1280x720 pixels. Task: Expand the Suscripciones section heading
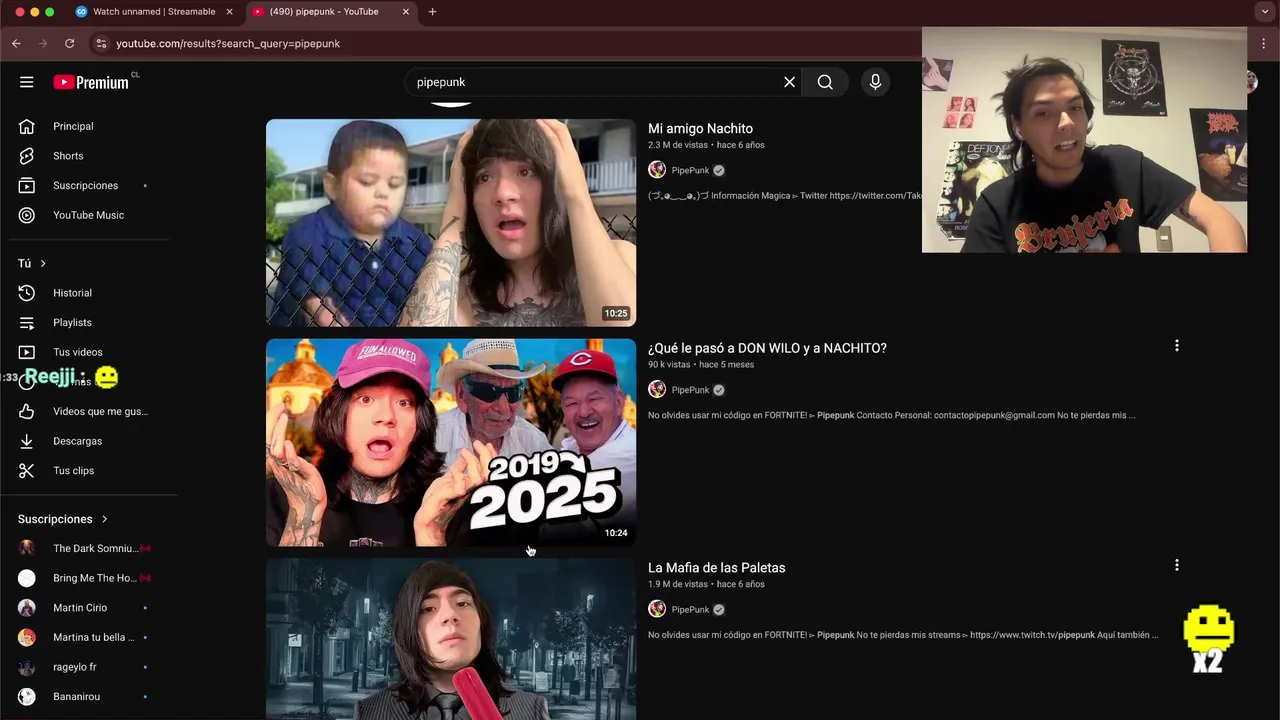pyautogui.click(x=63, y=519)
